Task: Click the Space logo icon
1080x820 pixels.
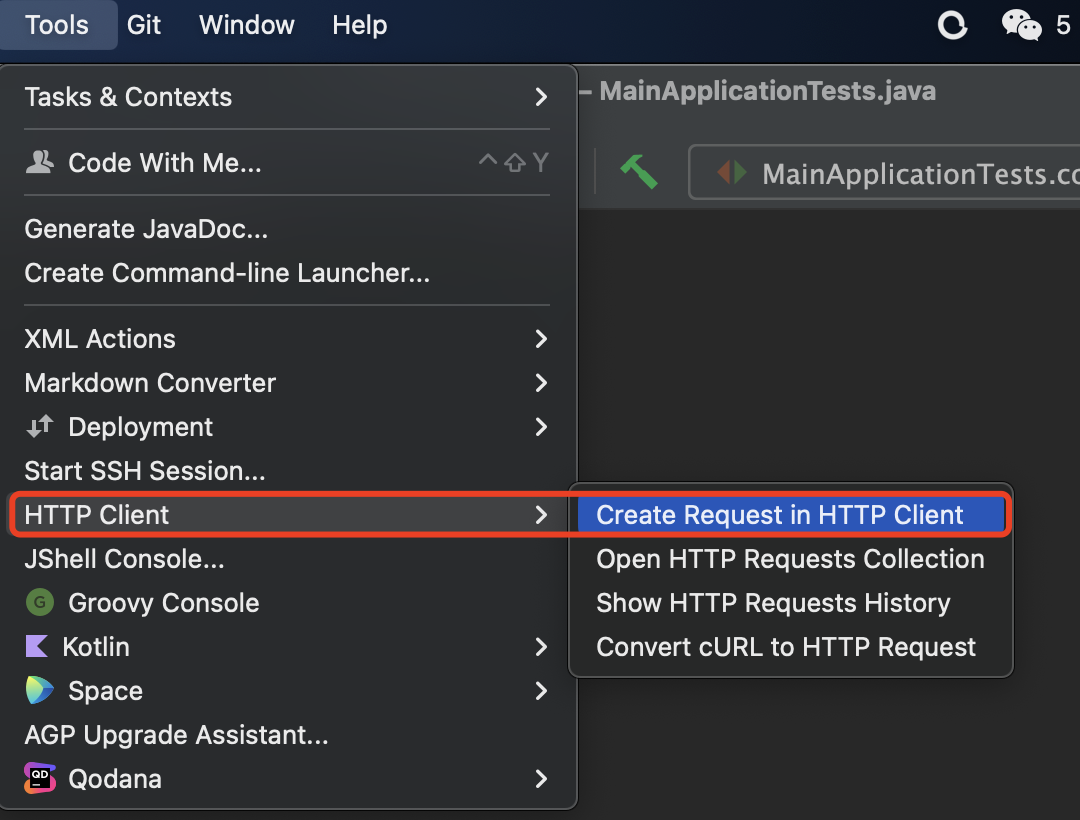Action: coord(39,691)
